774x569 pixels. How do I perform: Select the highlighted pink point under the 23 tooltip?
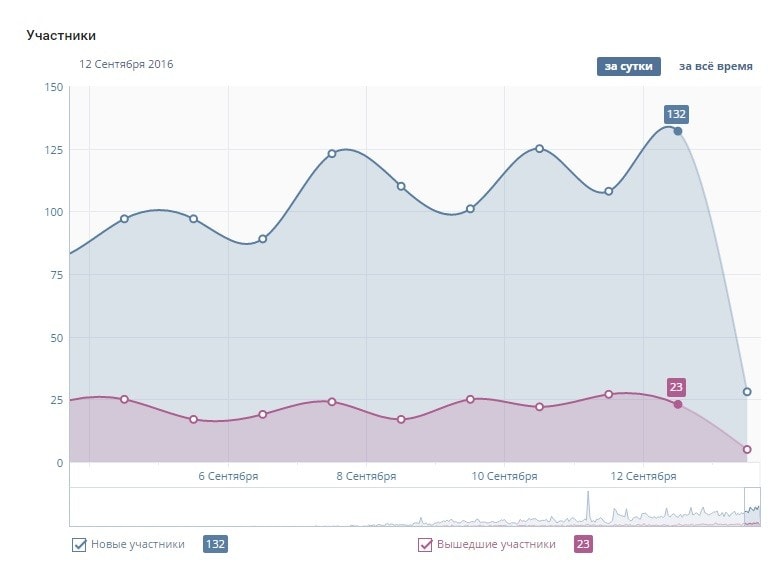point(678,404)
